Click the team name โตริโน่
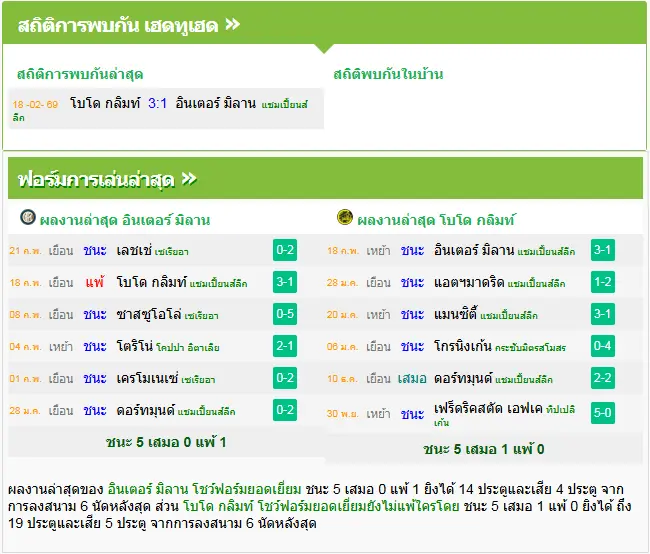This screenshot has height=554, width=650. [x=135, y=346]
